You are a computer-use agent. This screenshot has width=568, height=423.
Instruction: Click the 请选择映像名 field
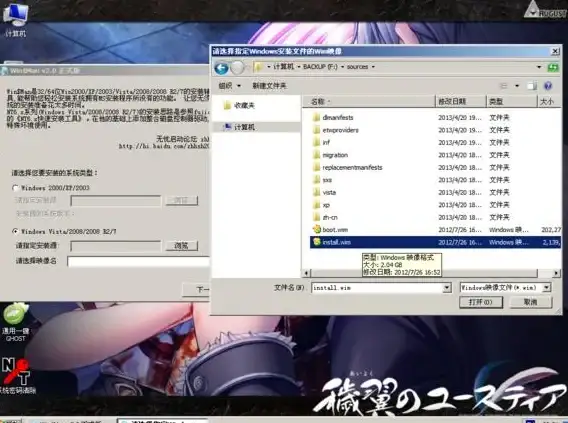(x=138, y=261)
